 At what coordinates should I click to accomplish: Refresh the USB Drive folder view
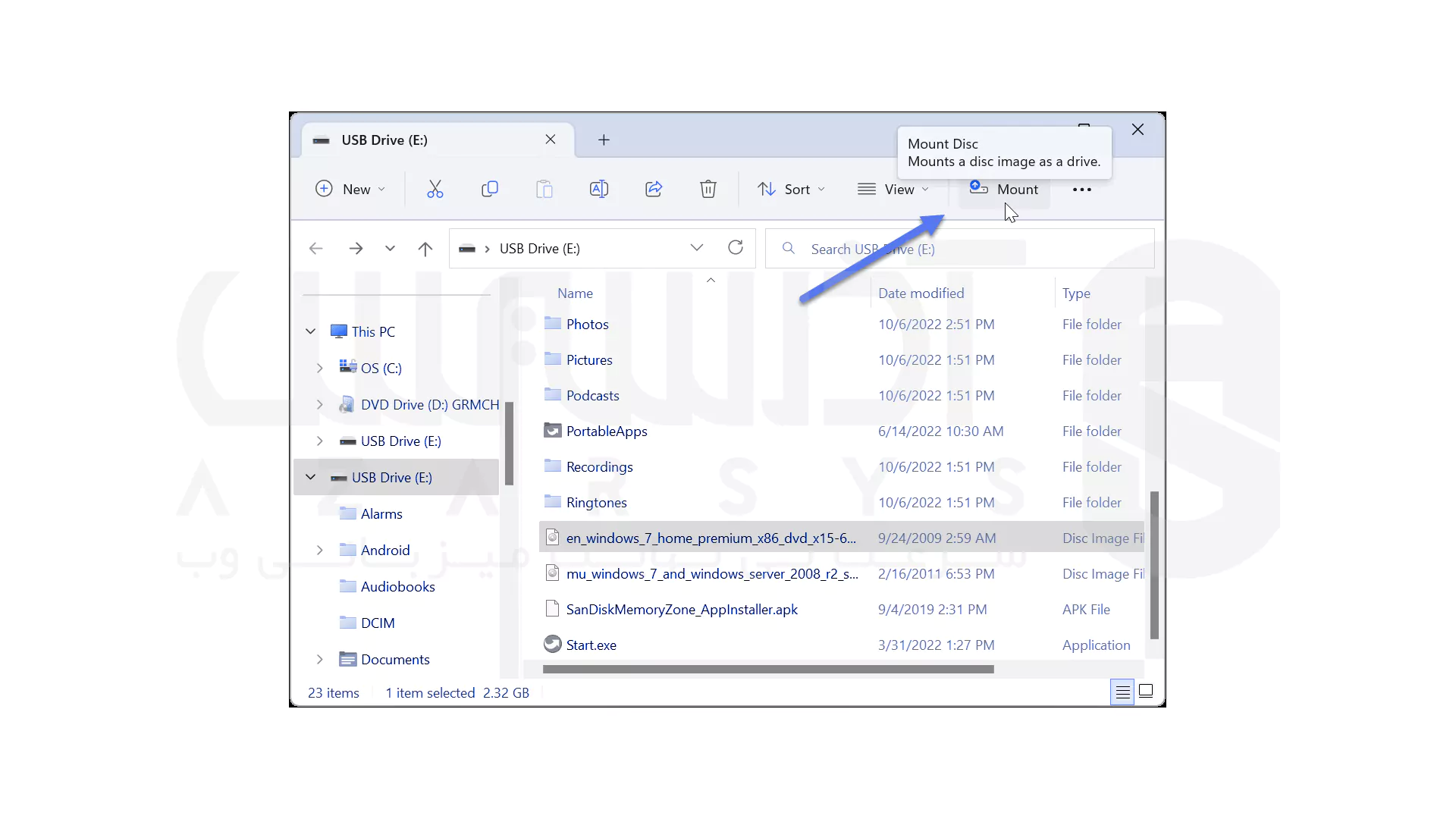tap(736, 248)
